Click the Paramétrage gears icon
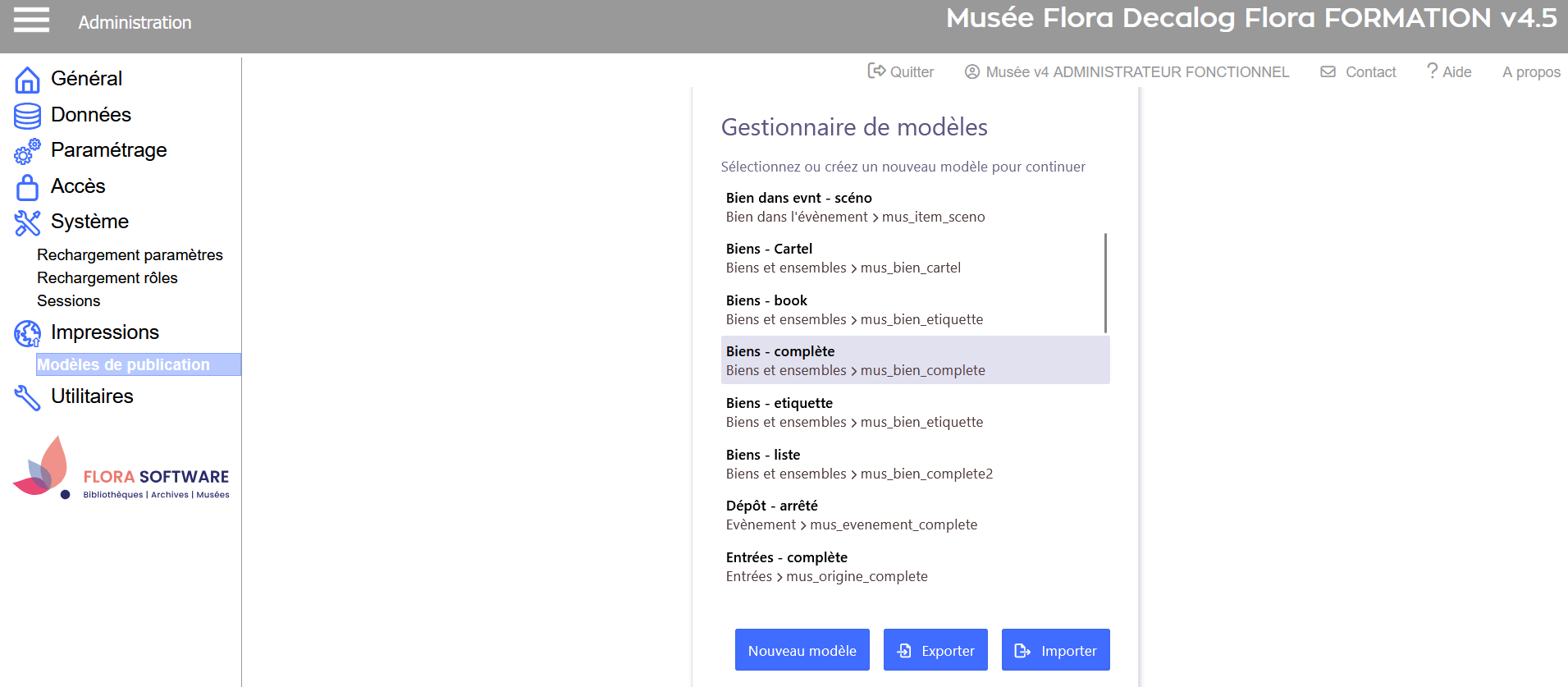1568x687 pixels. click(27, 151)
